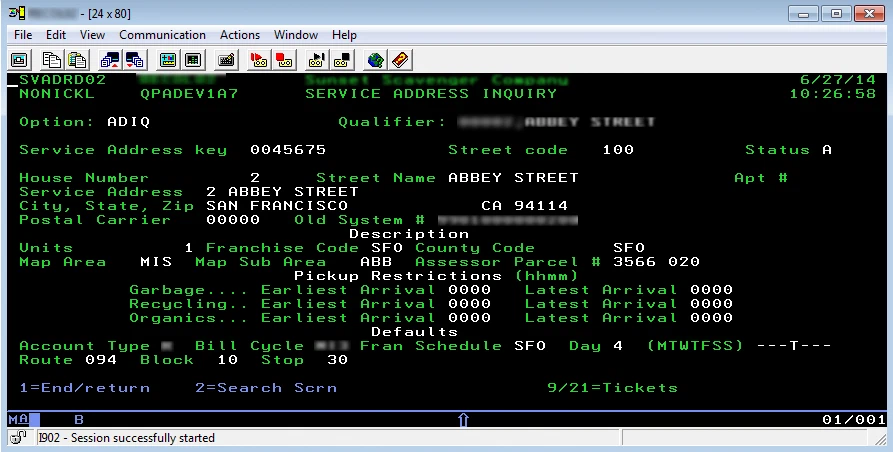Click the day pattern ---T---
This screenshot has width=893, height=452.
tap(794, 346)
